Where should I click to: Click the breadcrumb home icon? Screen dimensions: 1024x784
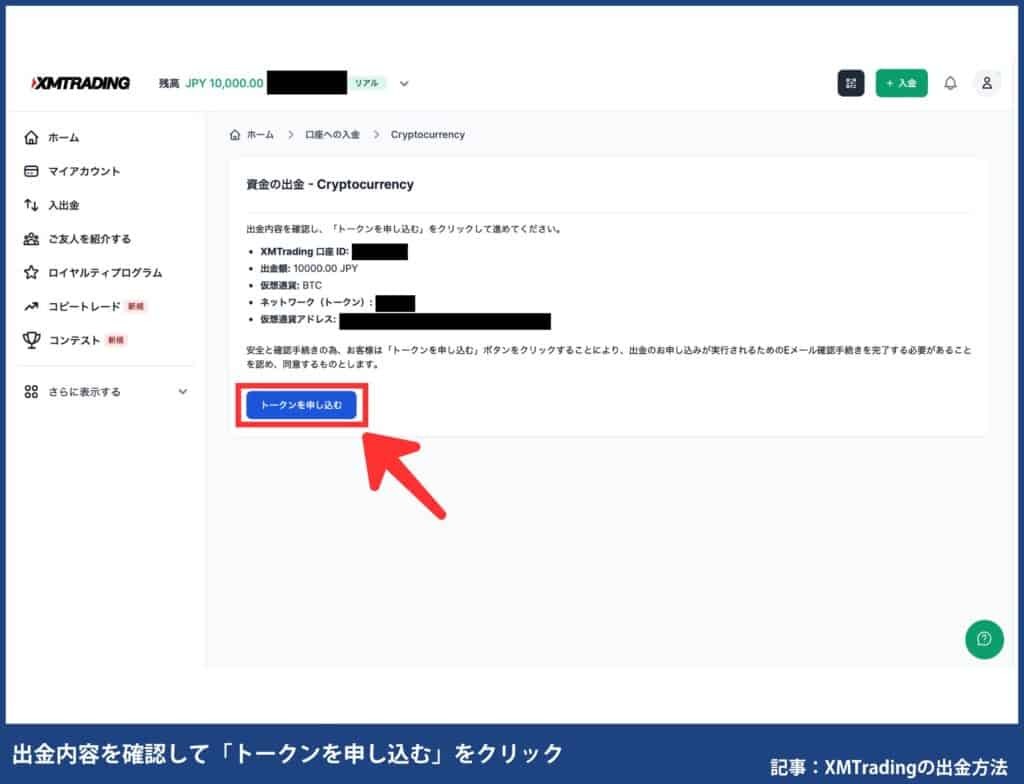[235, 135]
